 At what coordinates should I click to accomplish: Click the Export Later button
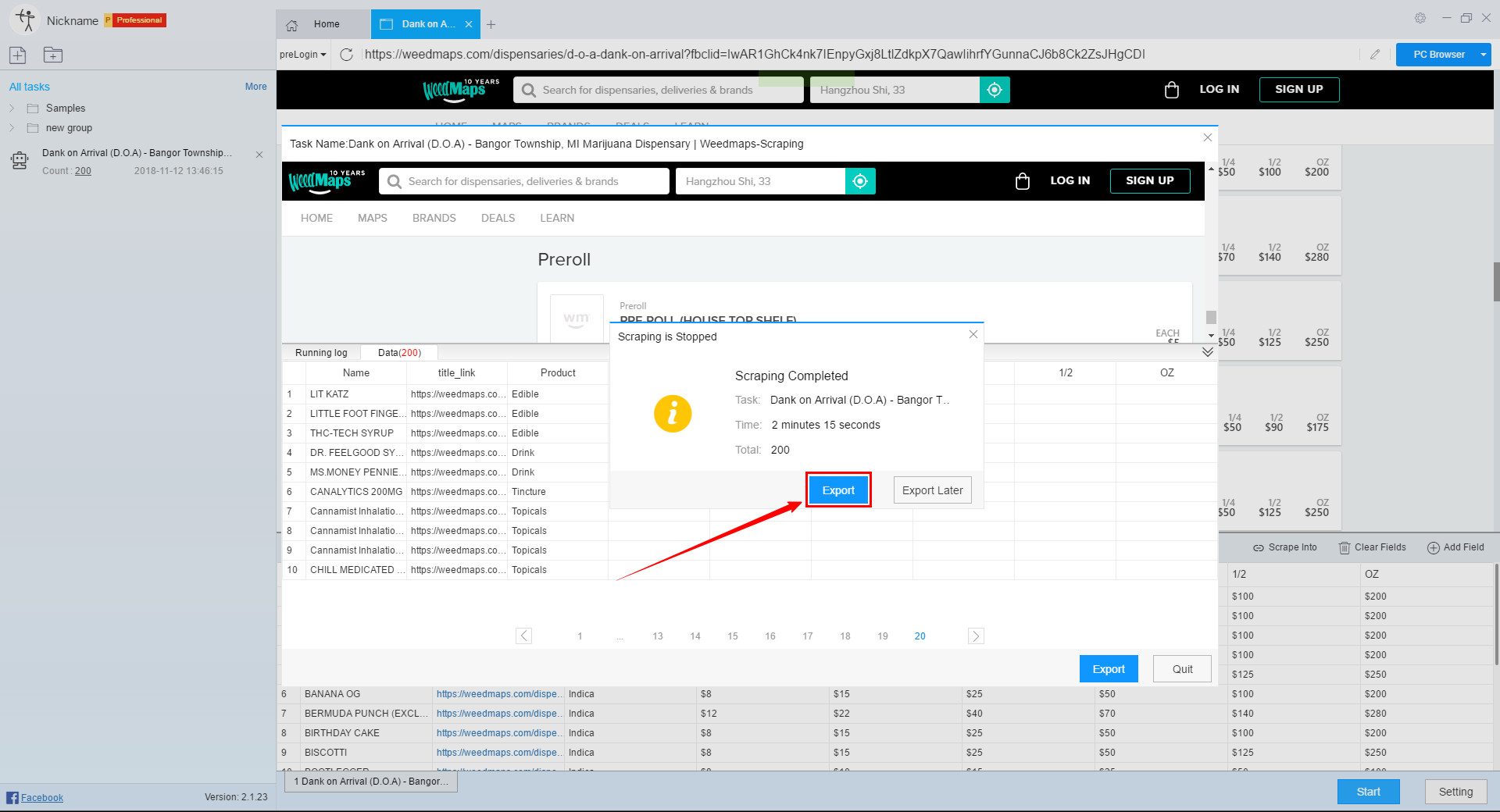tap(933, 490)
